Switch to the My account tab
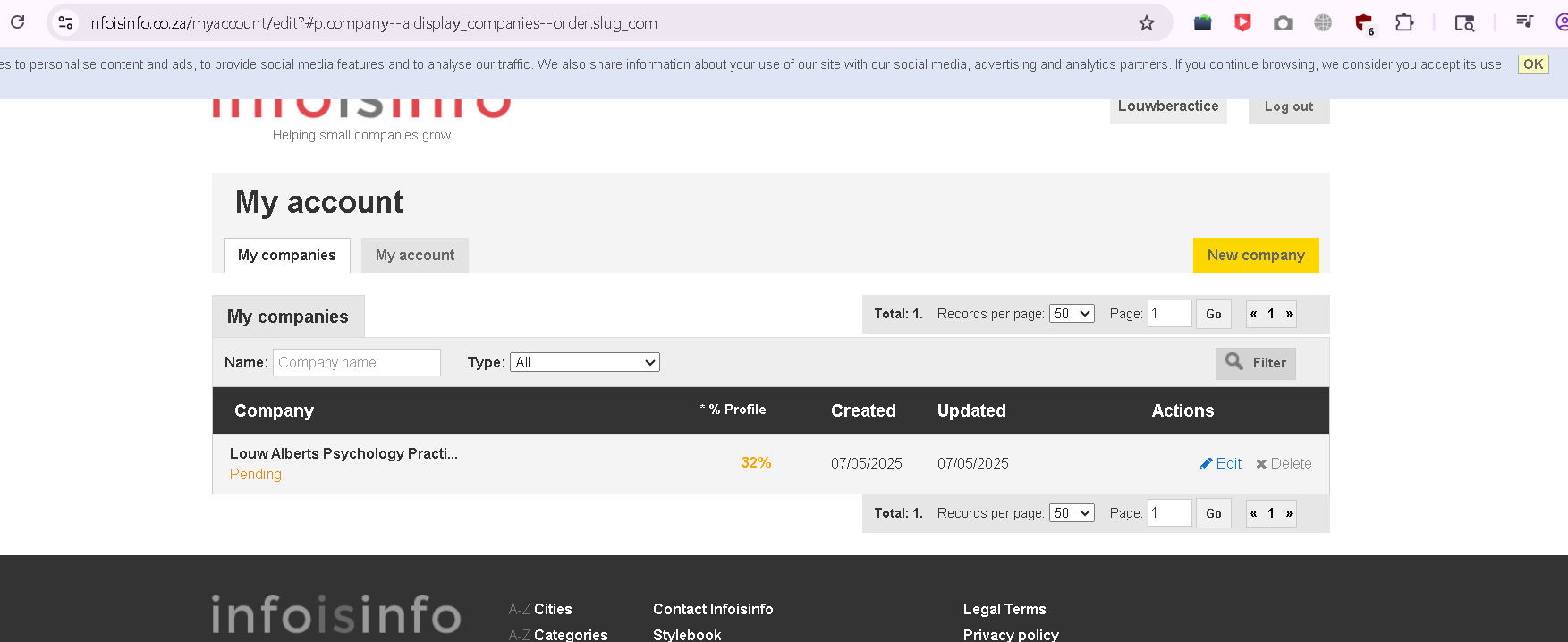The width and height of the screenshot is (1568, 642). coord(415,256)
